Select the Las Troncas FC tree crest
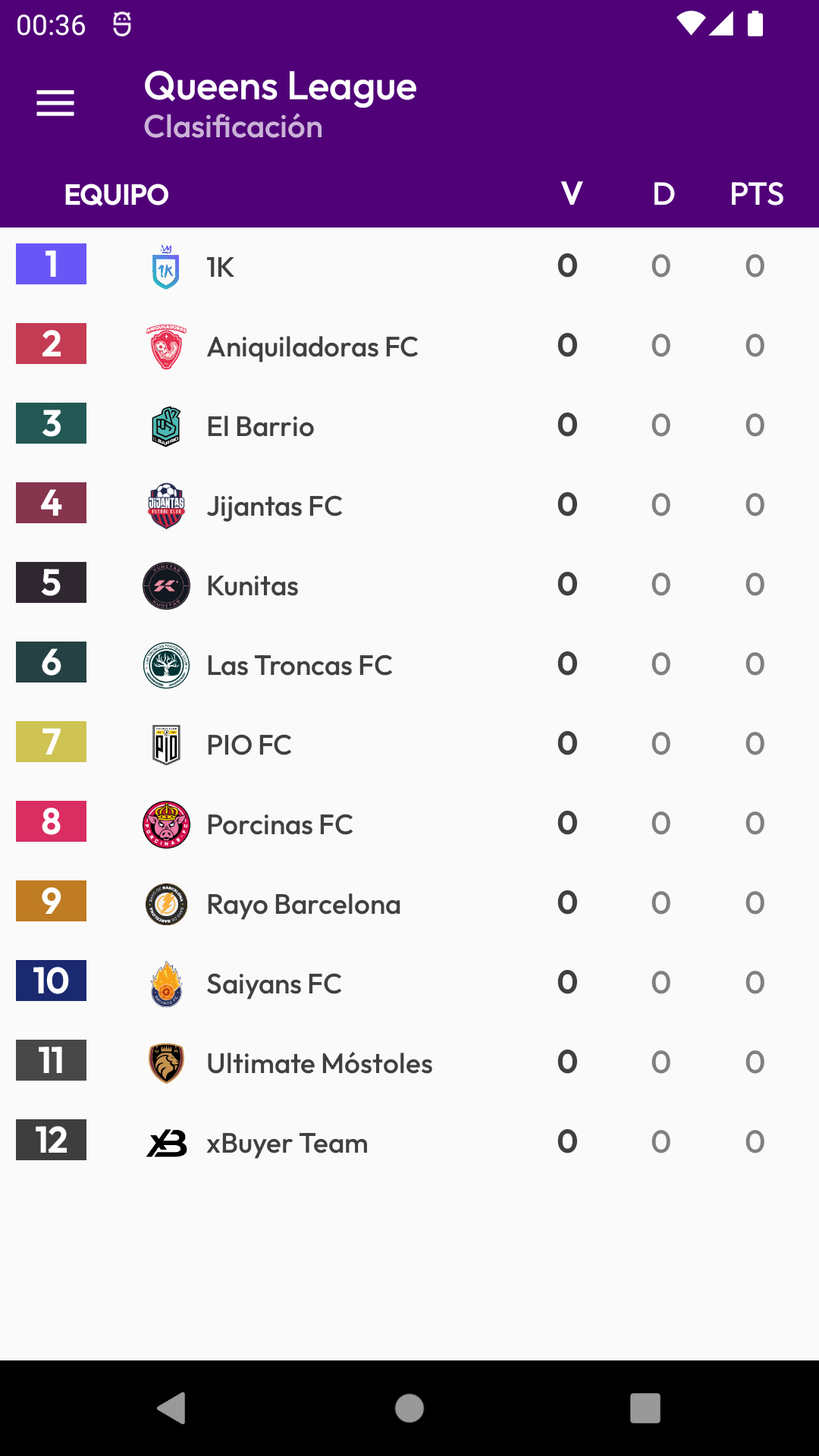 pos(166,666)
